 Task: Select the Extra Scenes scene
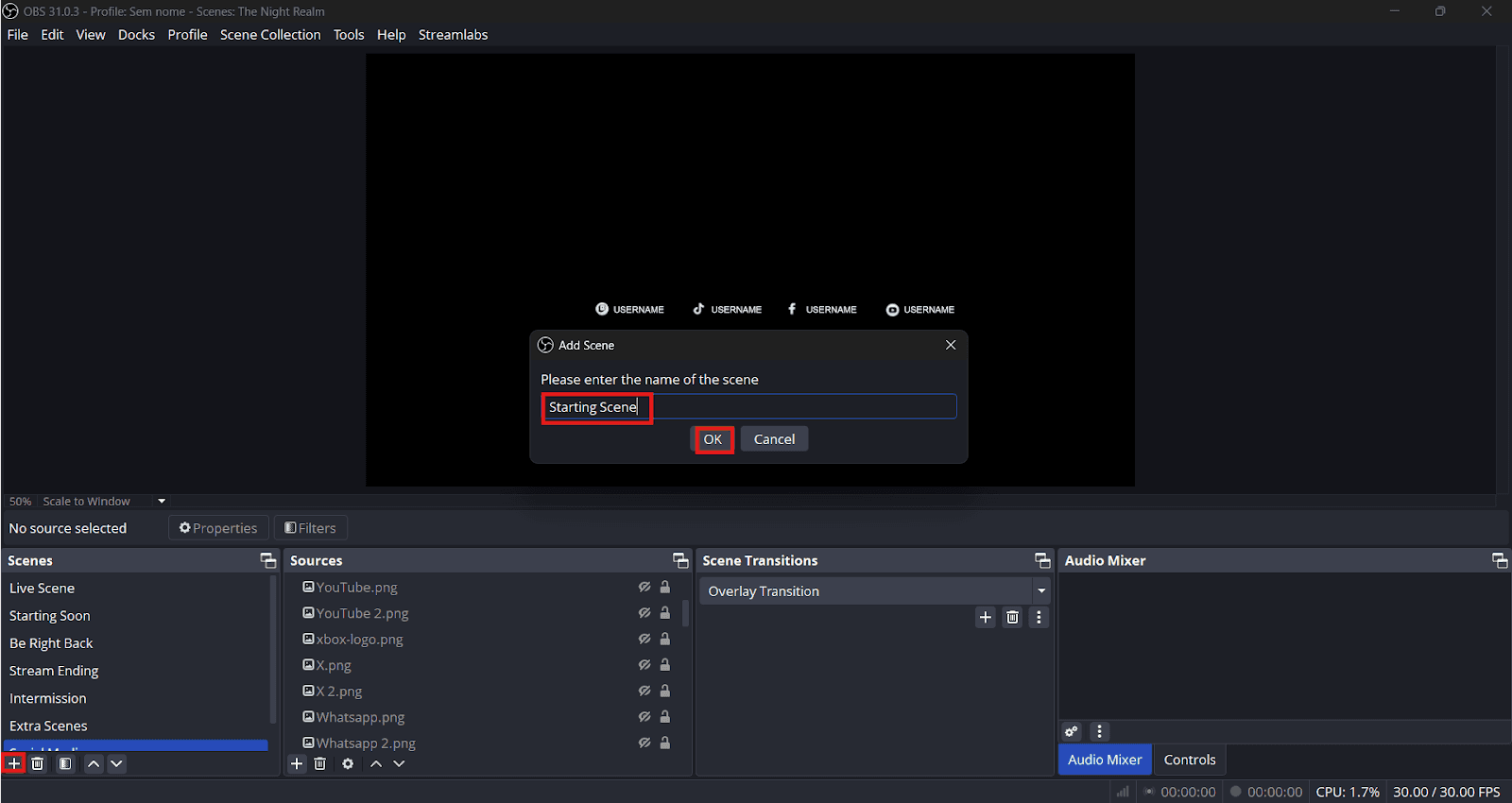pyautogui.click(x=135, y=726)
